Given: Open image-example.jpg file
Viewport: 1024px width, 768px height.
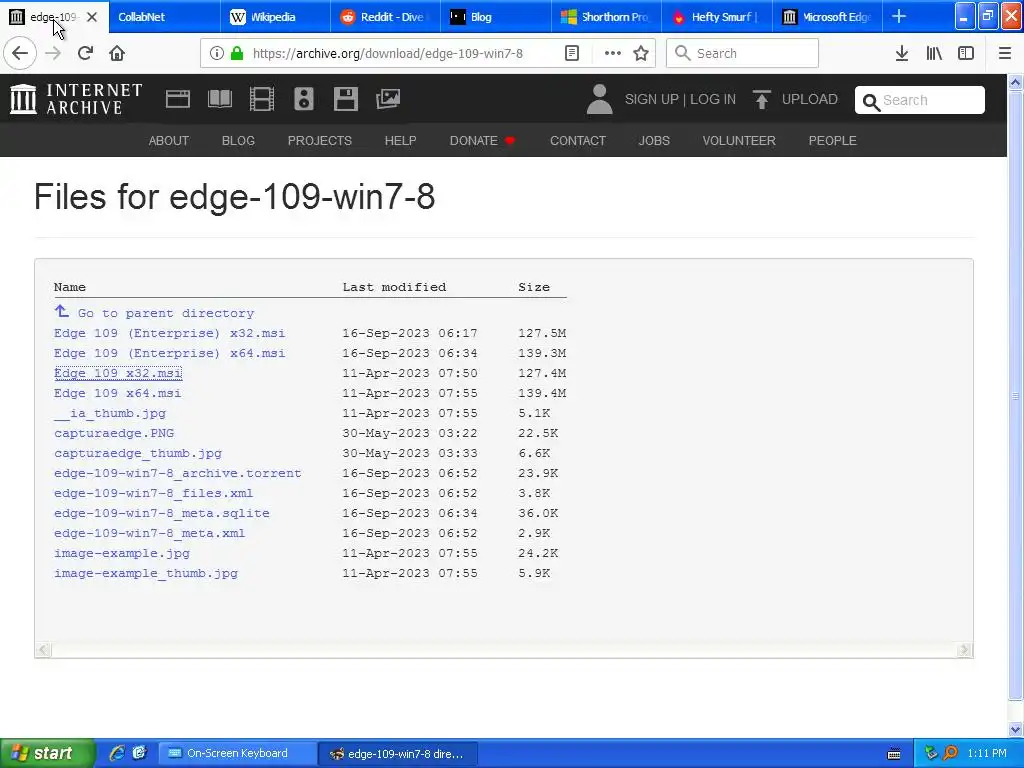Looking at the screenshot, I should pyautogui.click(x=122, y=553).
